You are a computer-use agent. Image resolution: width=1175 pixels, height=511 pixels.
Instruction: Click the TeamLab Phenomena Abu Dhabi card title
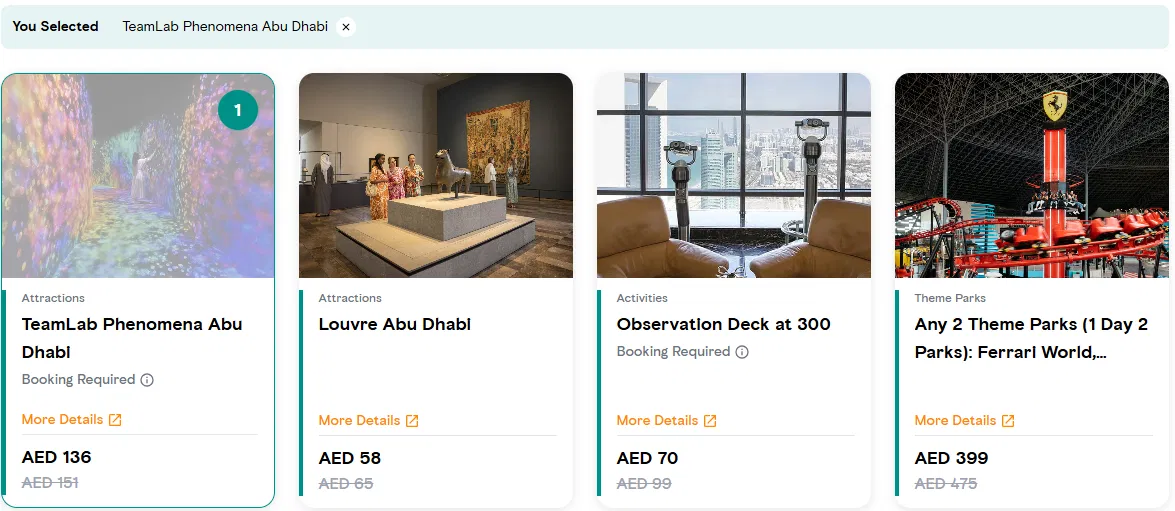pos(132,338)
